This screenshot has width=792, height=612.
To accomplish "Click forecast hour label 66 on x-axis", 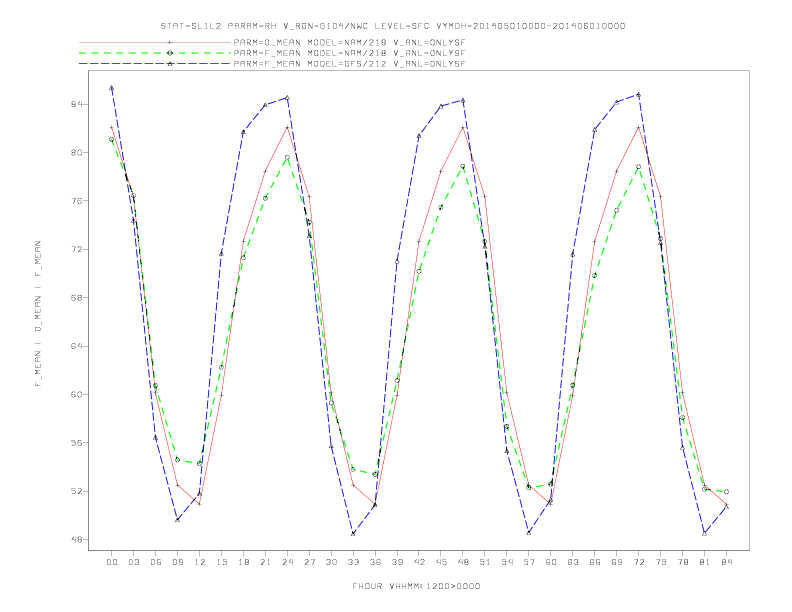I will [595, 562].
